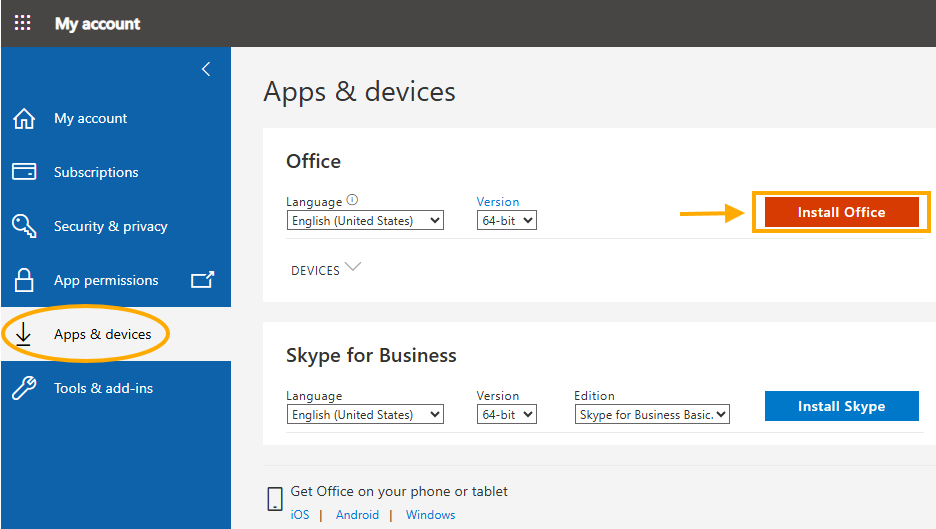Viewport: 936px width, 529px height.
Task: Open the Office Language dropdown
Action: pos(365,221)
